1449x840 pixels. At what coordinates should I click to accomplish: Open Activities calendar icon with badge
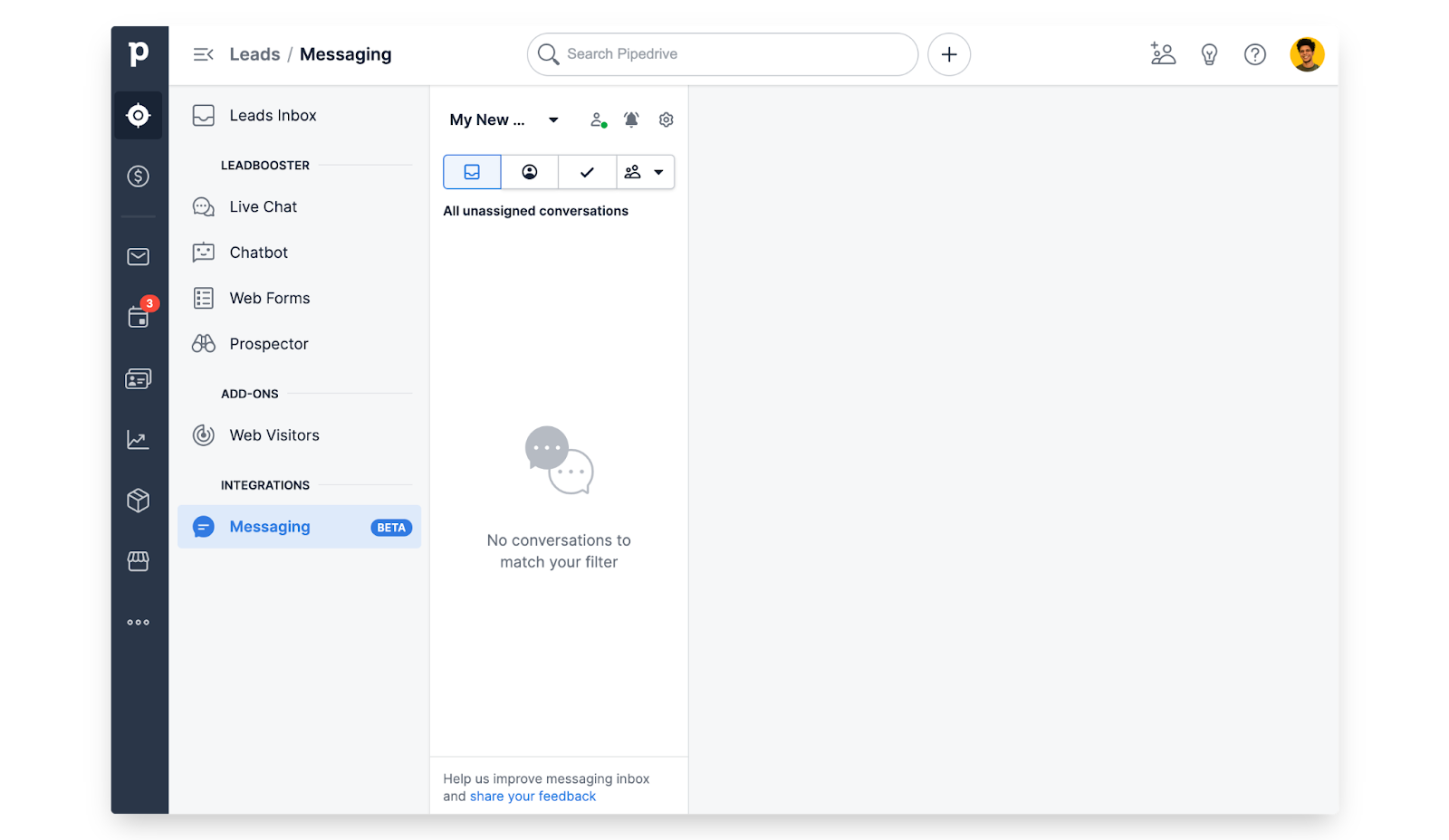139,317
